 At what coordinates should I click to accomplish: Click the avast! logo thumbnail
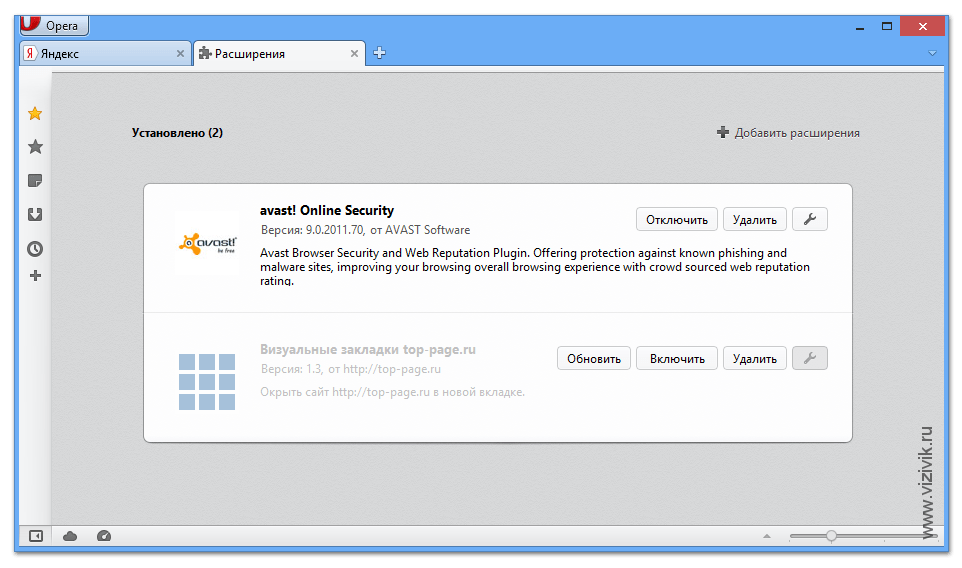(207, 244)
